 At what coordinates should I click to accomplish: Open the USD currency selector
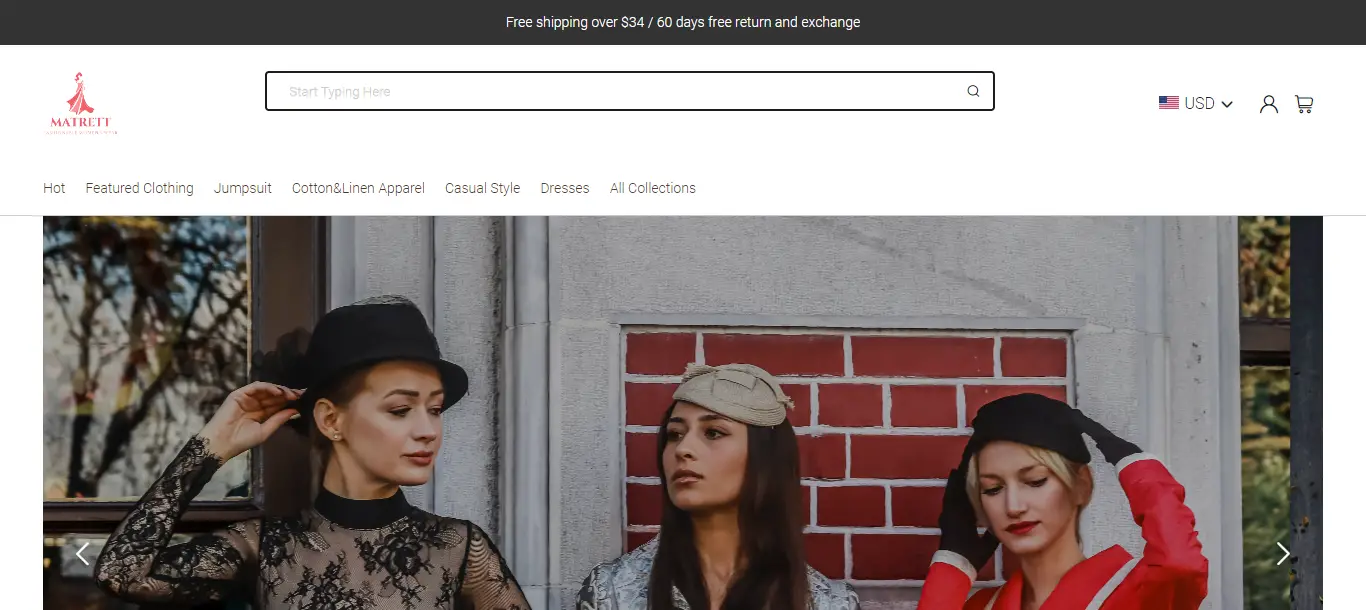(x=1198, y=104)
